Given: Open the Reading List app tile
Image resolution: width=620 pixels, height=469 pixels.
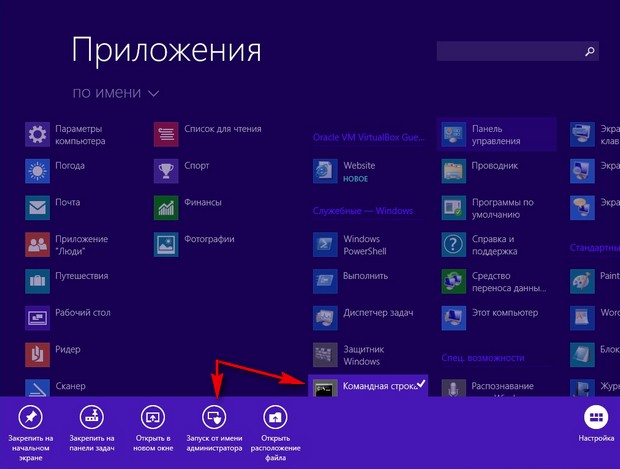Looking at the screenshot, I should (166, 134).
